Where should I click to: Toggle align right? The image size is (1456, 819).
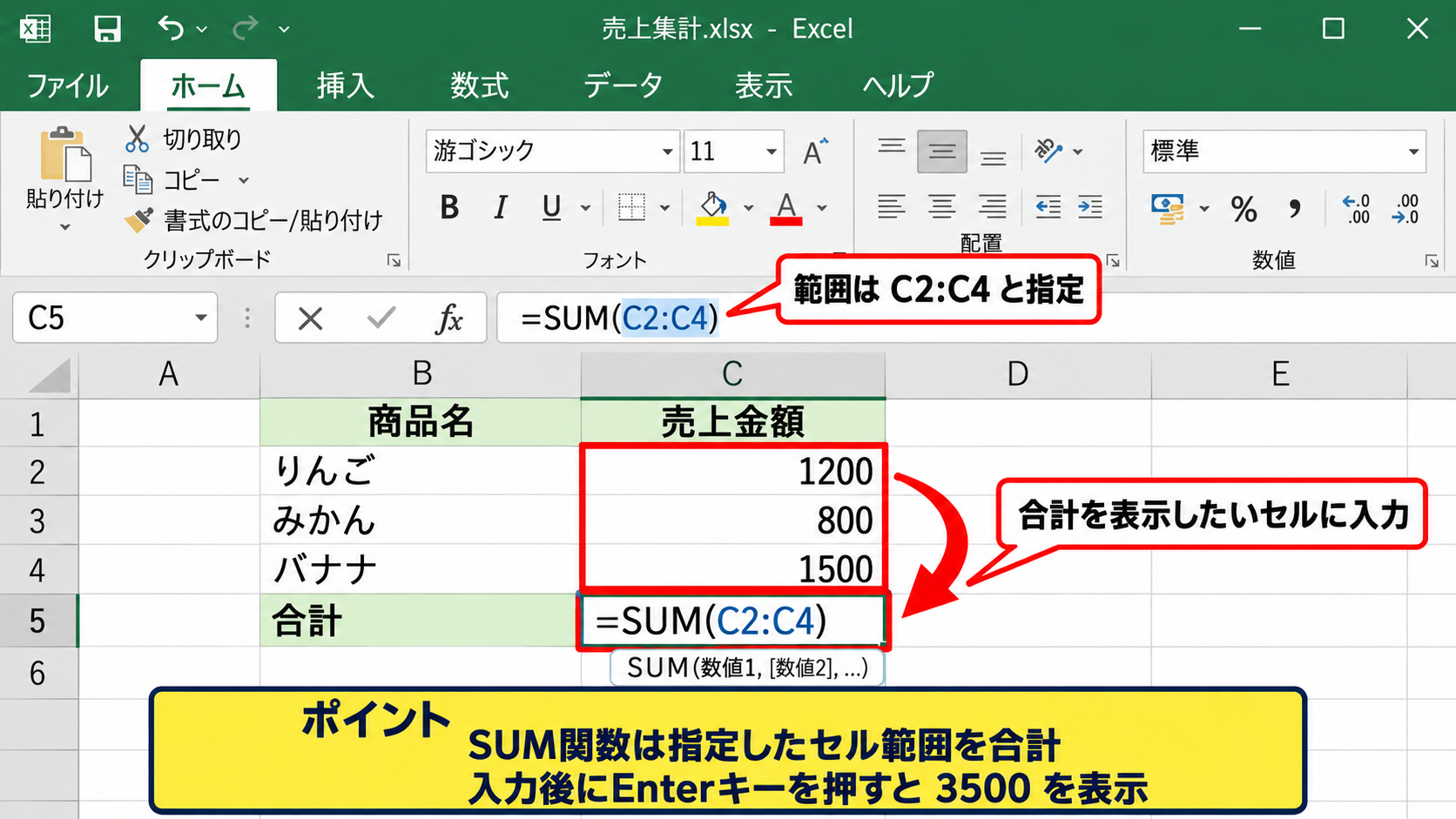tap(992, 207)
